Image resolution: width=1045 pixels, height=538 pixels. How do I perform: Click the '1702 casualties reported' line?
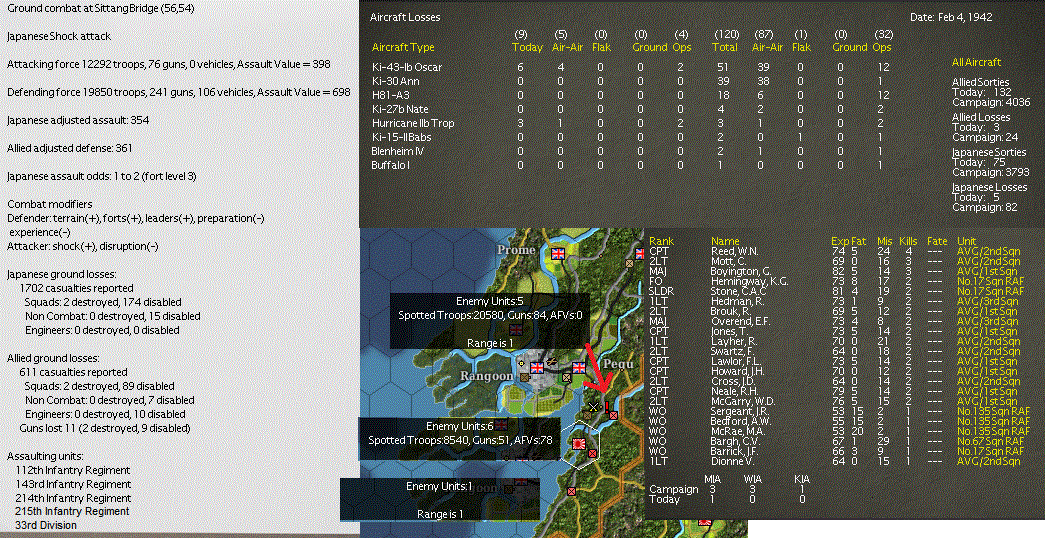77,288
